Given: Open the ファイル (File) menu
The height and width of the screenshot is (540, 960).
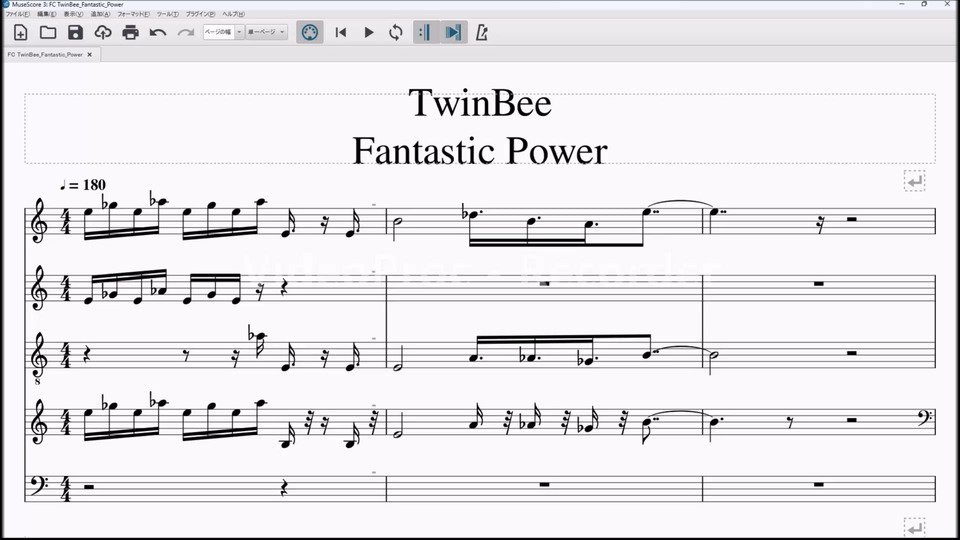Looking at the screenshot, I should click(x=18, y=13).
